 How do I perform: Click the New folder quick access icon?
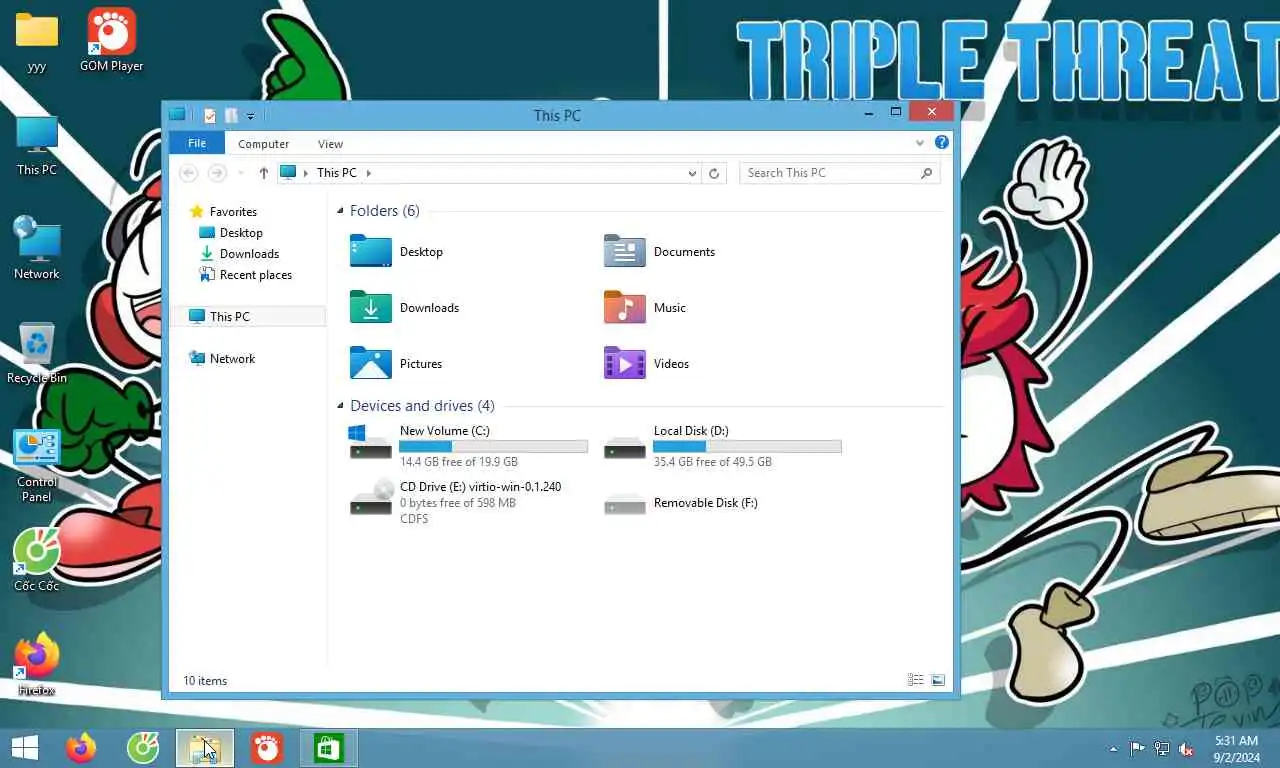(231, 115)
